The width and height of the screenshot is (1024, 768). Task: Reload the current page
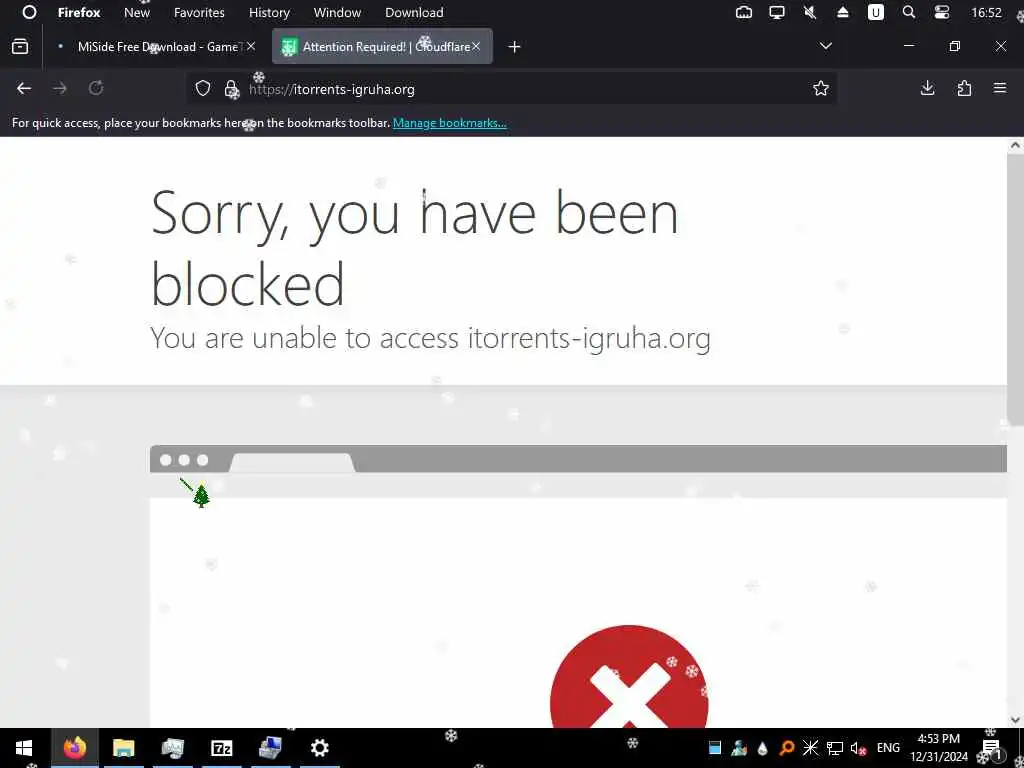pyautogui.click(x=96, y=88)
